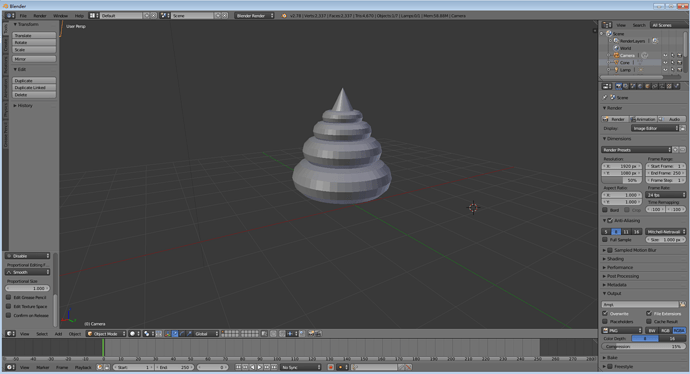This screenshot has width=690, height=374.
Task: Hide the Cone object with eye icon
Action: click(665, 62)
